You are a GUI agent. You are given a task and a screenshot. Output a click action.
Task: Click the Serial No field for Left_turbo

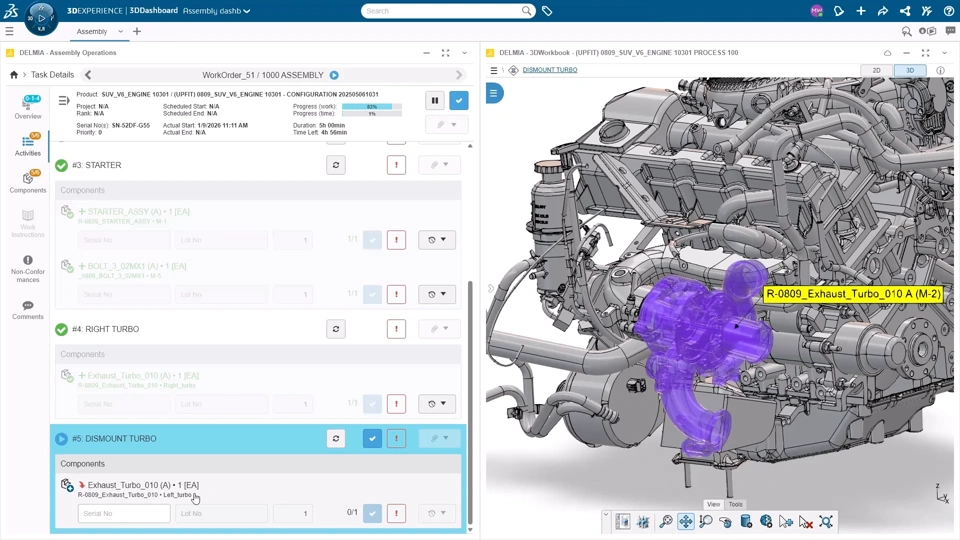pyautogui.click(x=124, y=514)
